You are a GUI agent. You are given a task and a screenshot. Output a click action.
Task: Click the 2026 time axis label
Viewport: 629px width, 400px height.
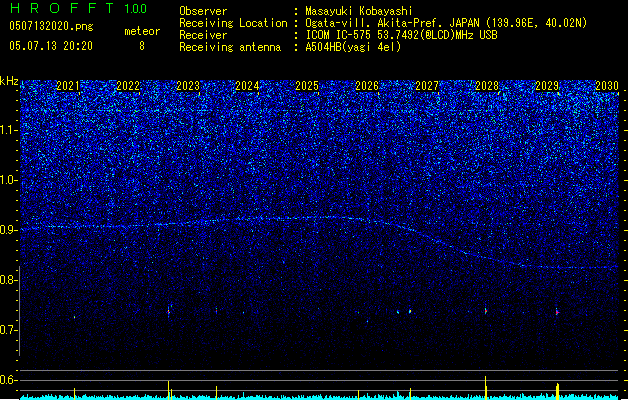pyautogui.click(x=367, y=86)
